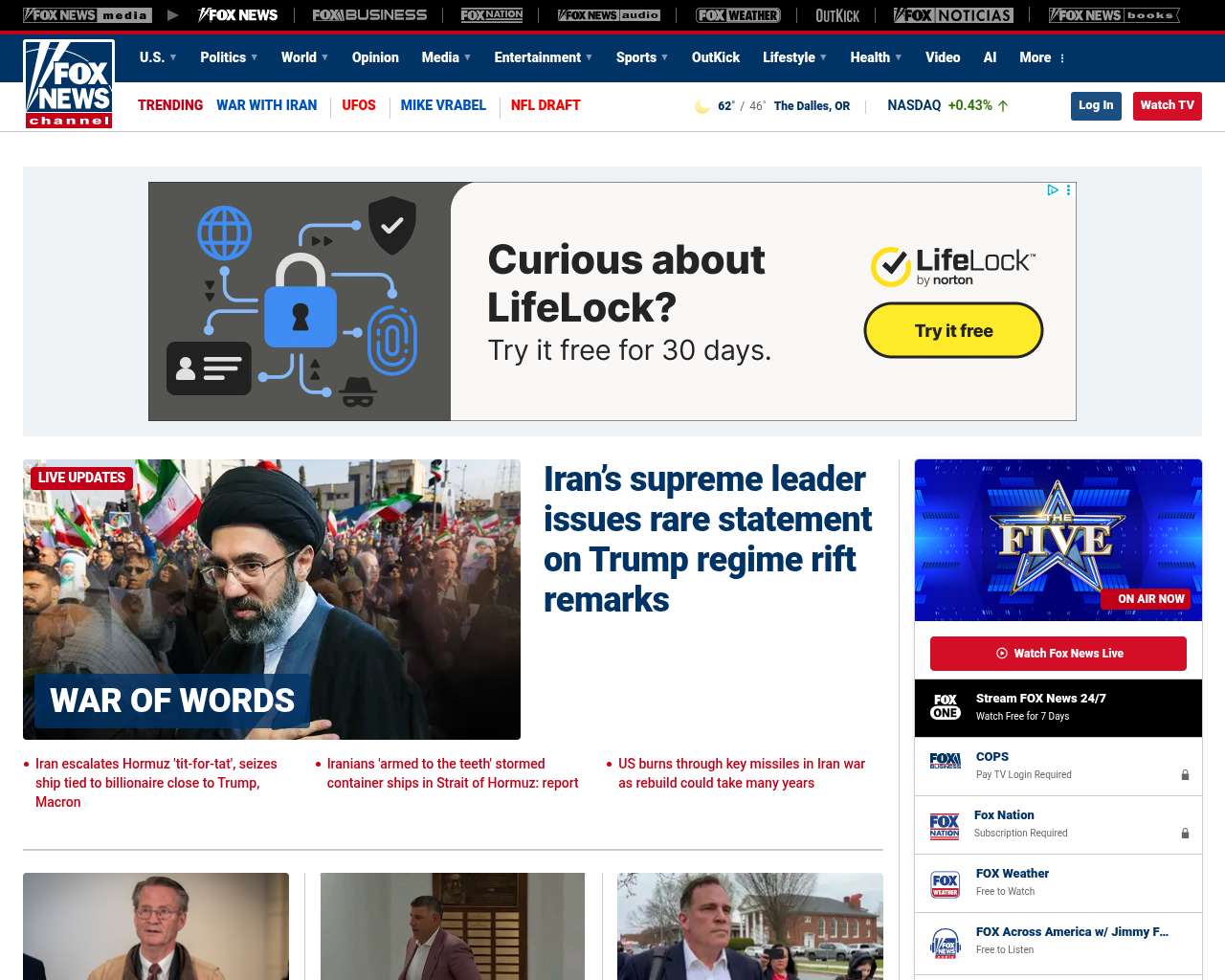
Task: Open the Fox Noticias logo link
Action: point(953,15)
